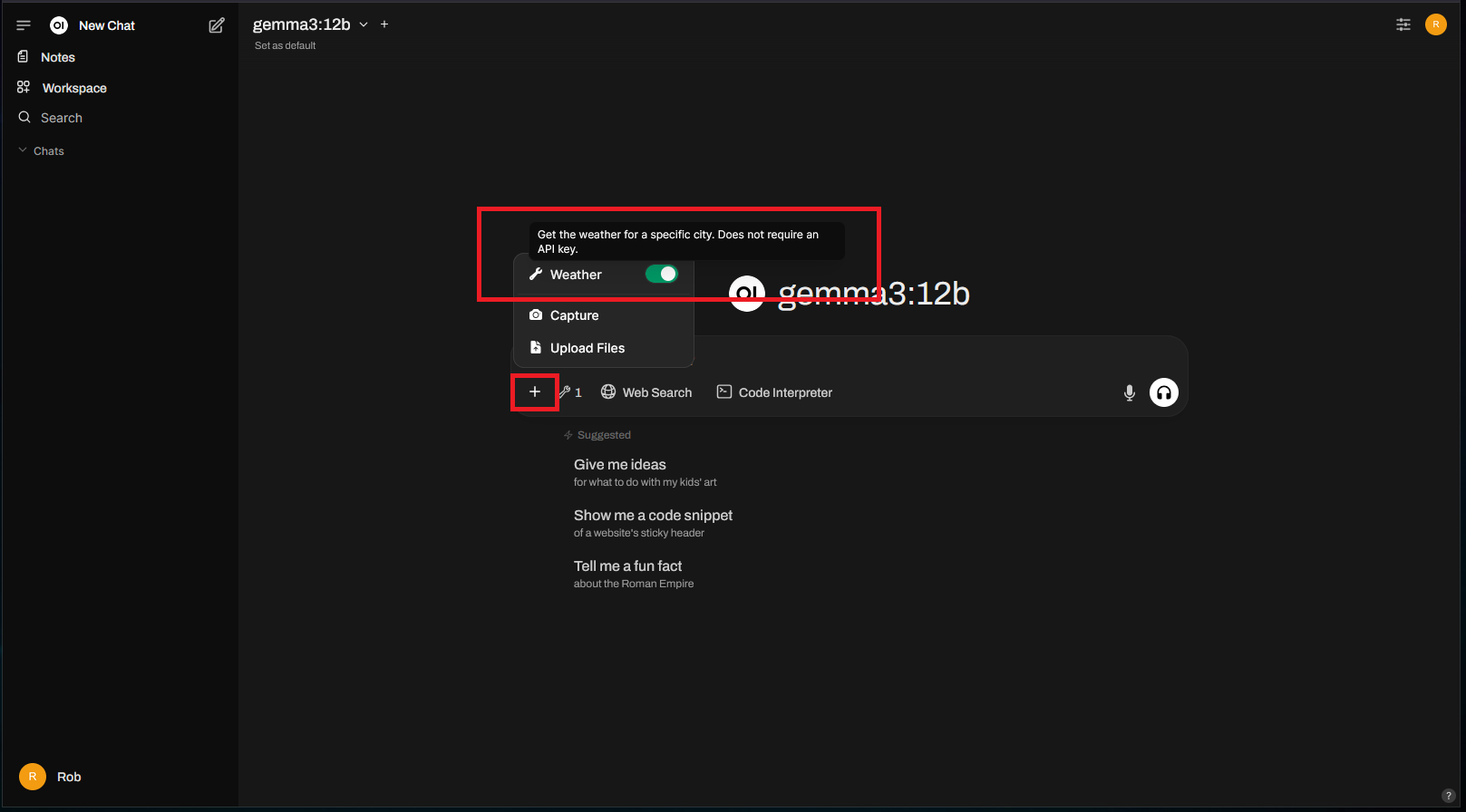Click the New Chat label

point(107,25)
